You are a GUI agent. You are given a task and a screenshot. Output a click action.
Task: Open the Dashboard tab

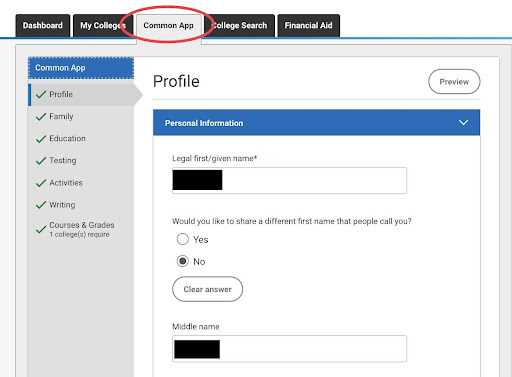tap(43, 25)
